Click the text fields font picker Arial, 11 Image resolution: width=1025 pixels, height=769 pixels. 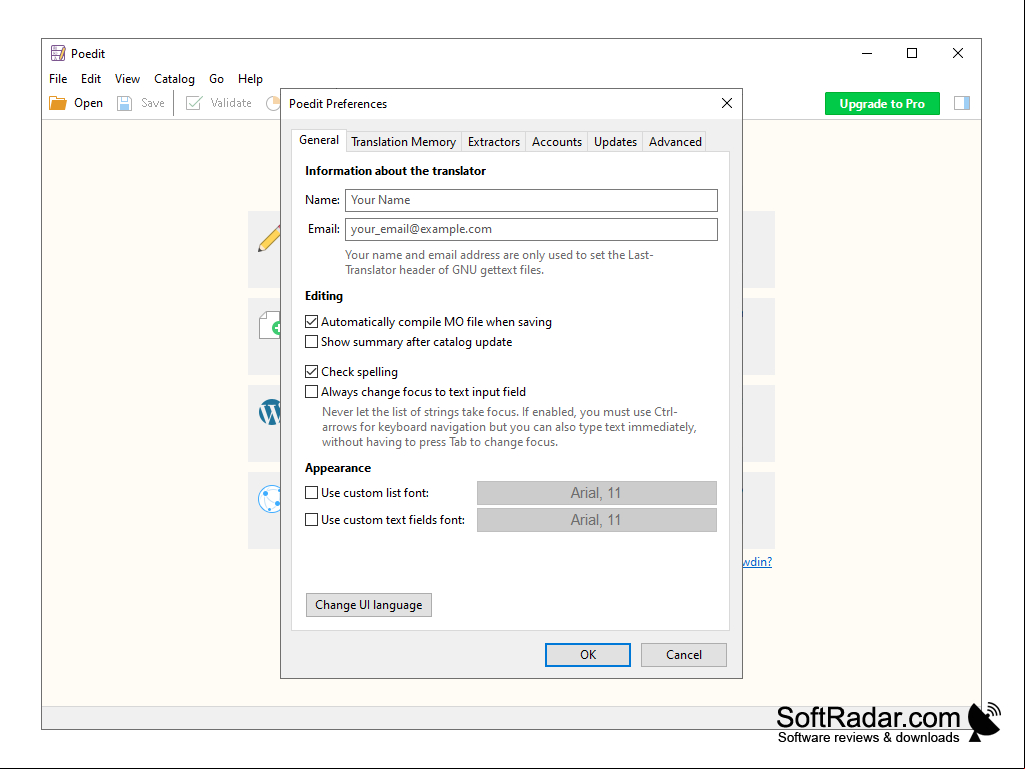coord(596,520)
